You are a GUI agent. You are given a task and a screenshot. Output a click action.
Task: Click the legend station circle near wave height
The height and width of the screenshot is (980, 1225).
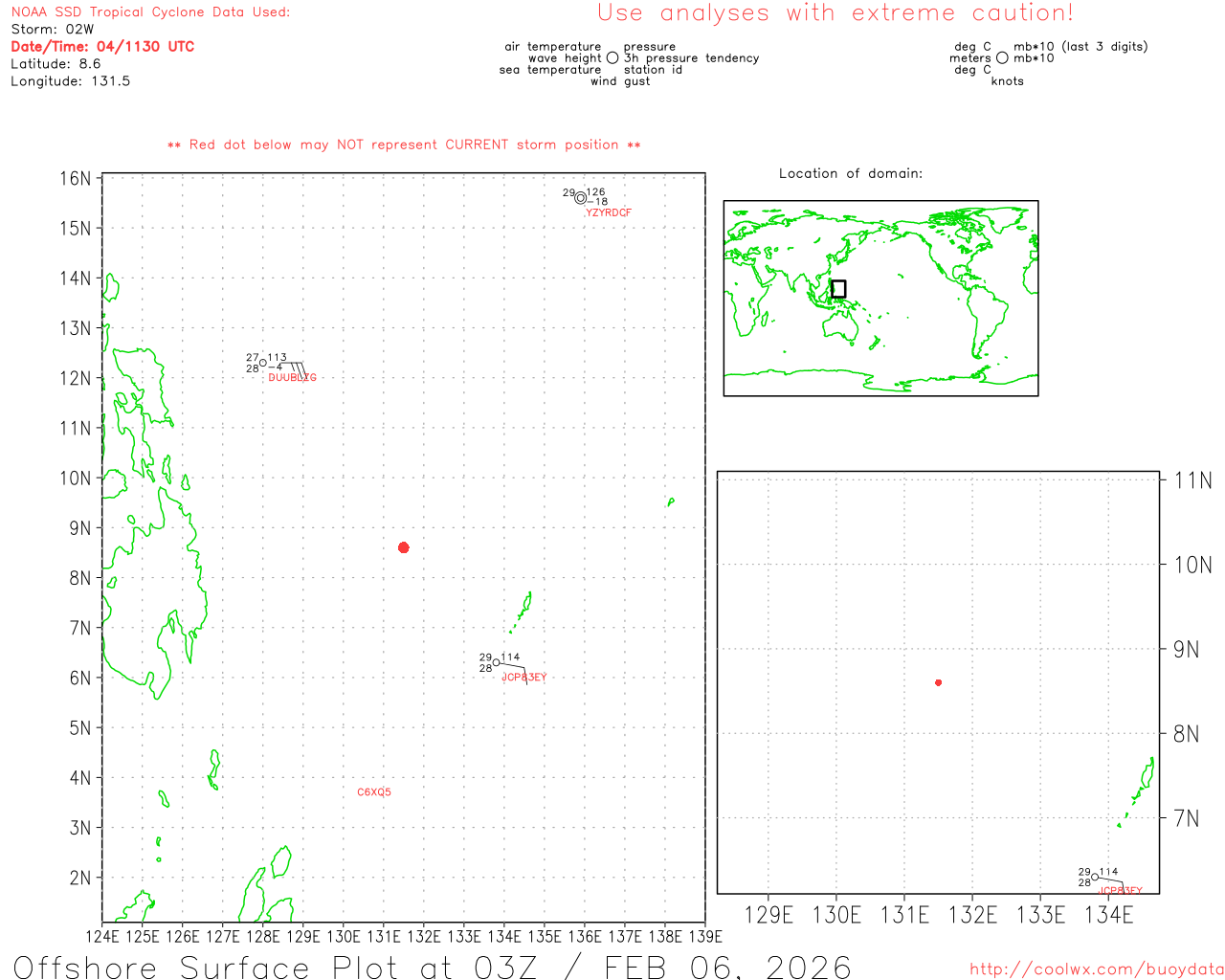coord(612,58)
